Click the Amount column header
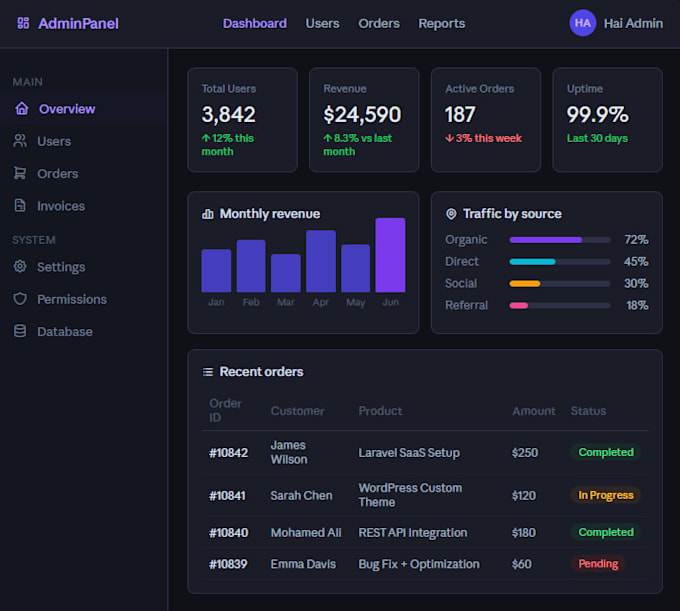Screen dimensions: 680x611 coord(533,411)
